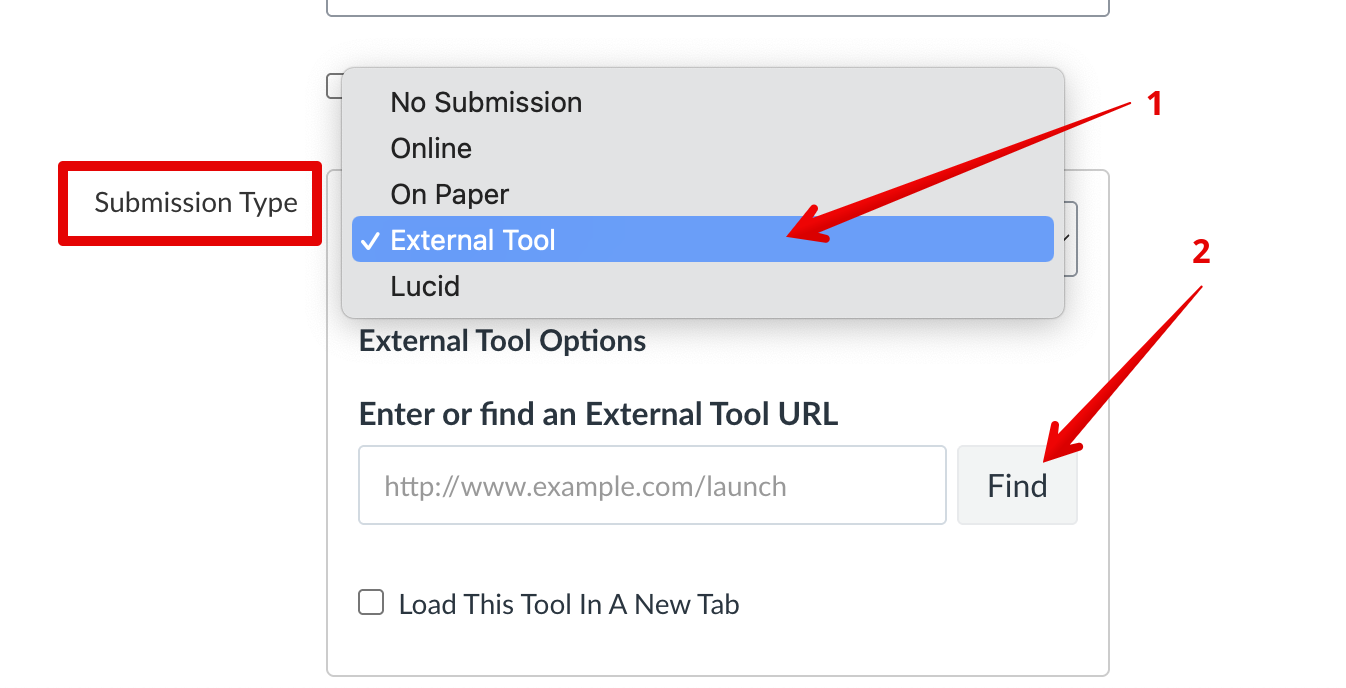
Task: Click the text box at the top edge
Action: pyautogui.click(x=717, y=8)
